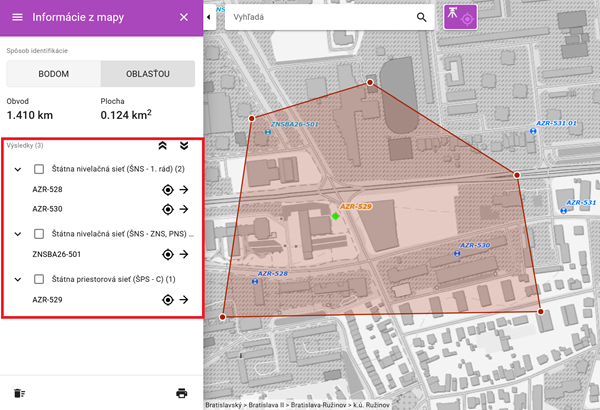The height and width of the screenshot is (410, 600).
Task: Check the Štátna priestorová sieť checkbox
Action: point(39,279)
